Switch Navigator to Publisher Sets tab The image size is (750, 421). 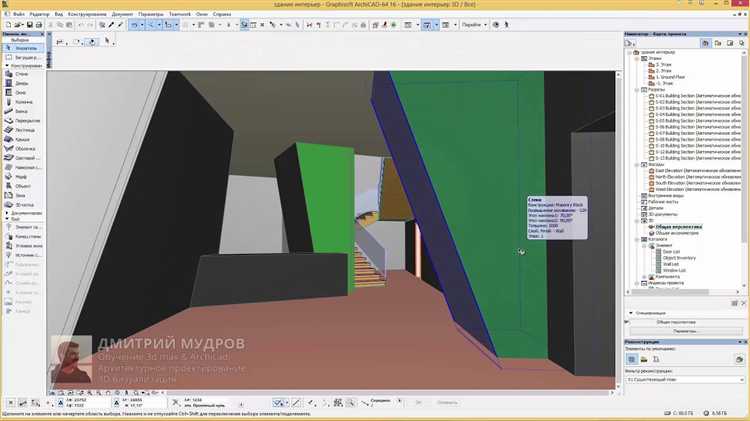(x=741, y=44)
